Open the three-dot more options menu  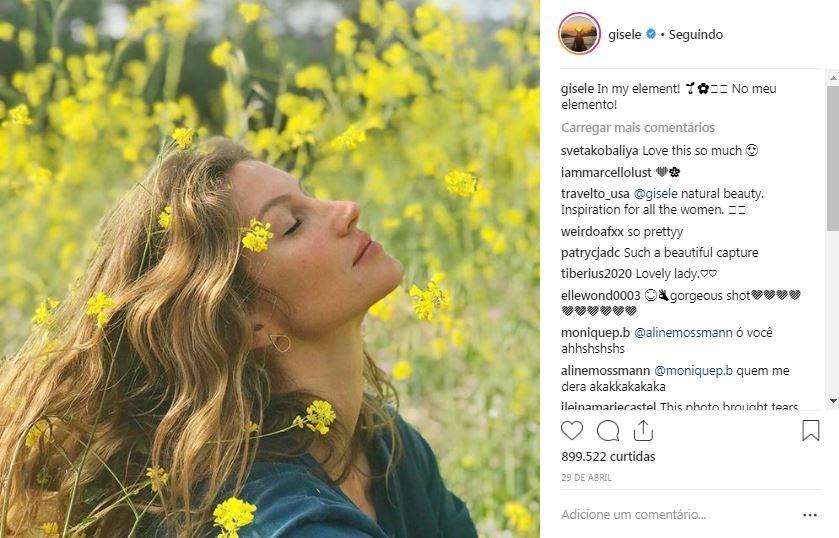point(810,515)
